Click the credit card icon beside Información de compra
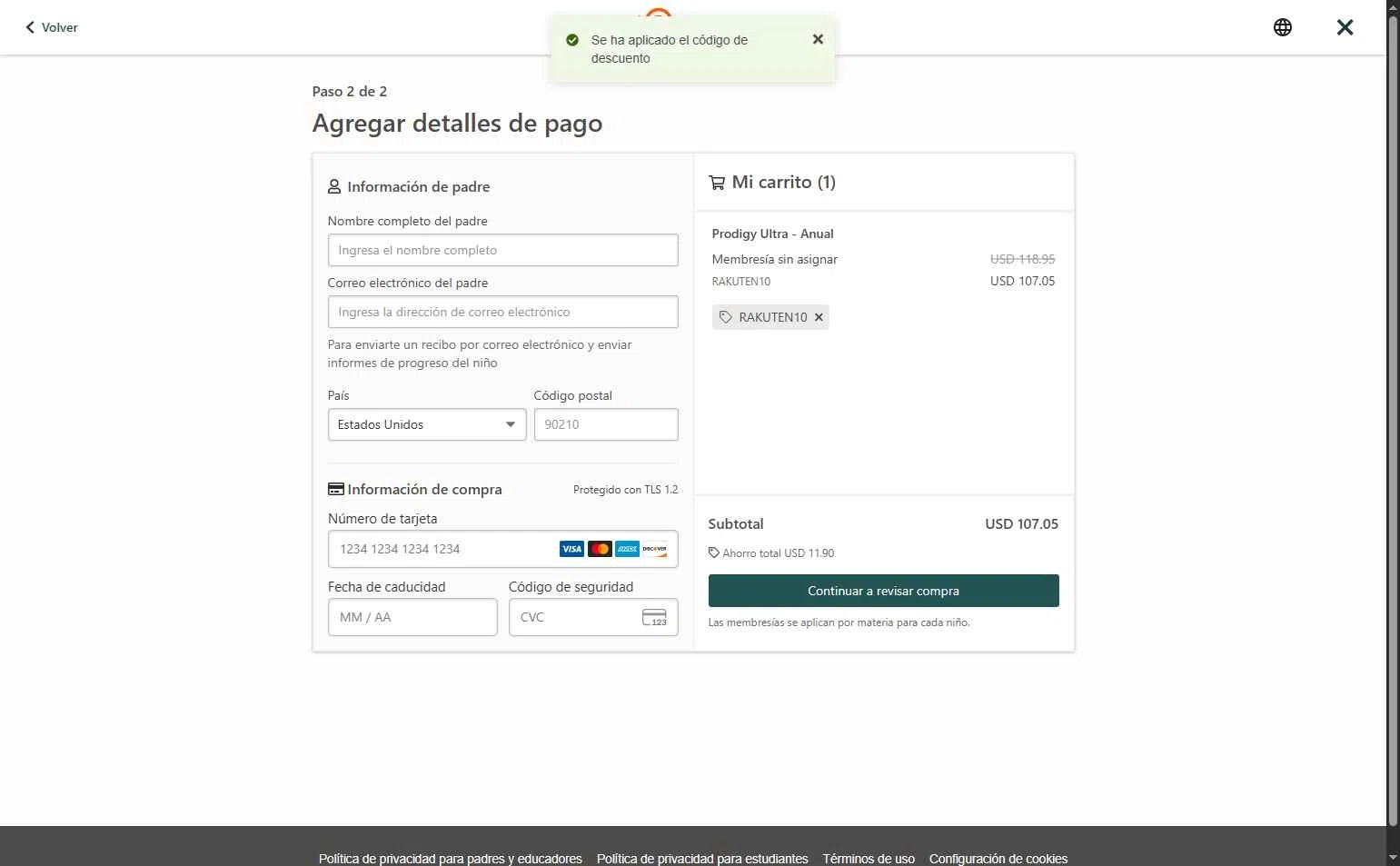This screenshot has height=866, width=1400. click(336, 489)
